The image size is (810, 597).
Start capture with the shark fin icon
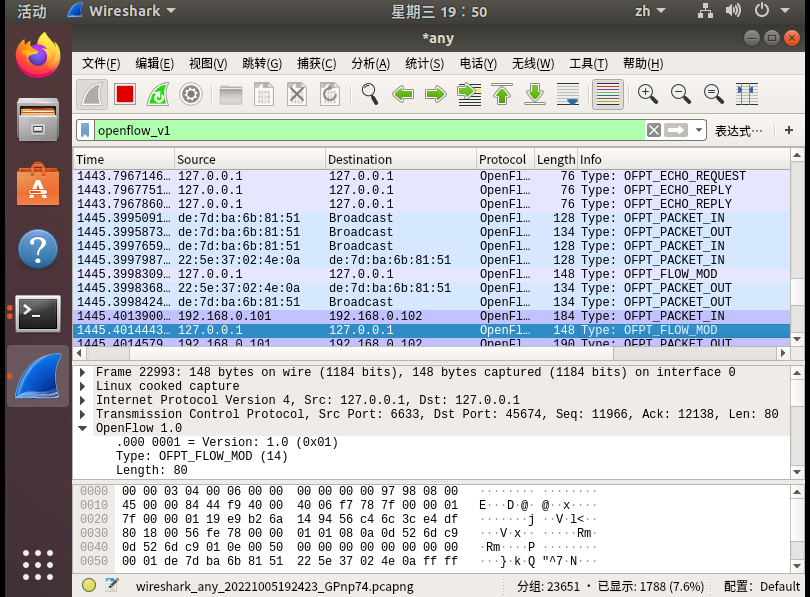[x=92, y=95]
